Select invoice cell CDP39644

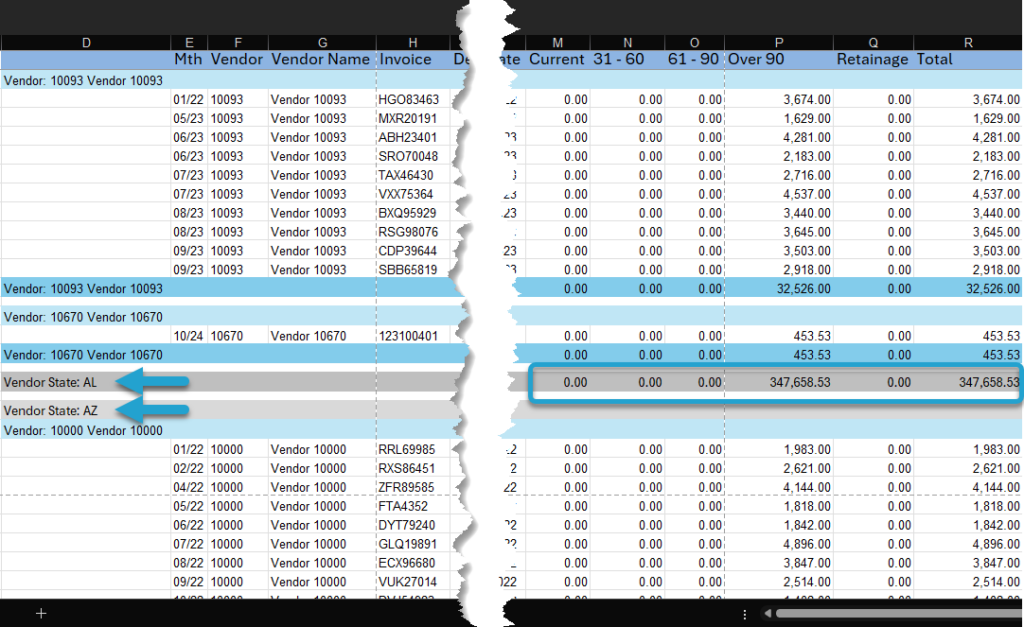click(x=413, y=251)
